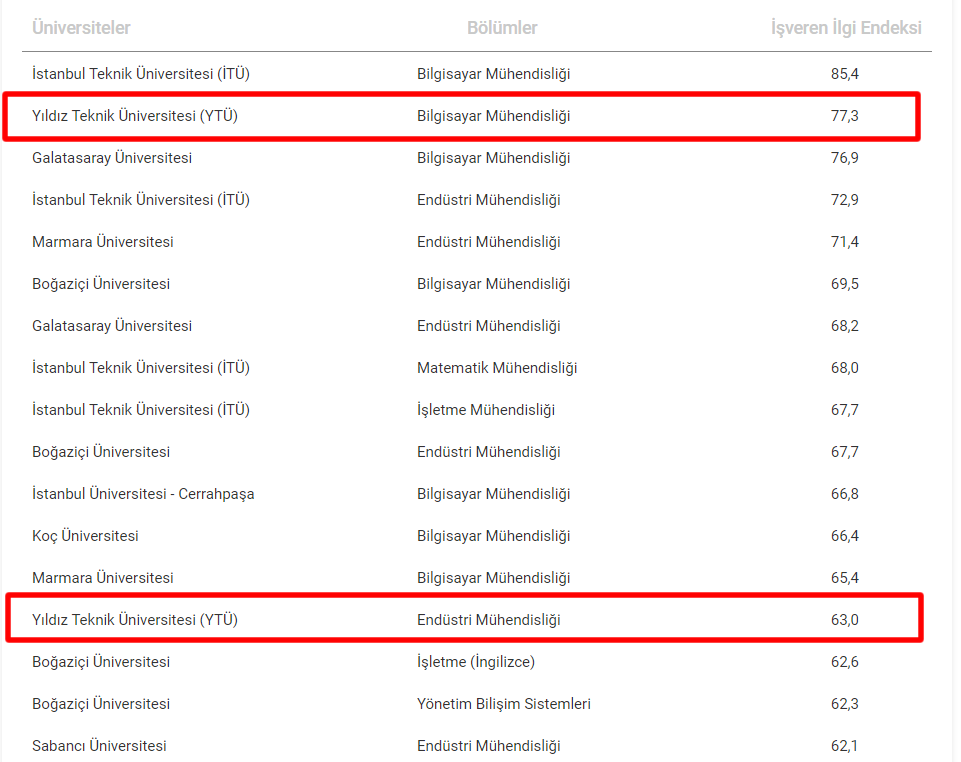
Task: Select the İşletme (İngilizce) department cell
Action: click(476, 662)
